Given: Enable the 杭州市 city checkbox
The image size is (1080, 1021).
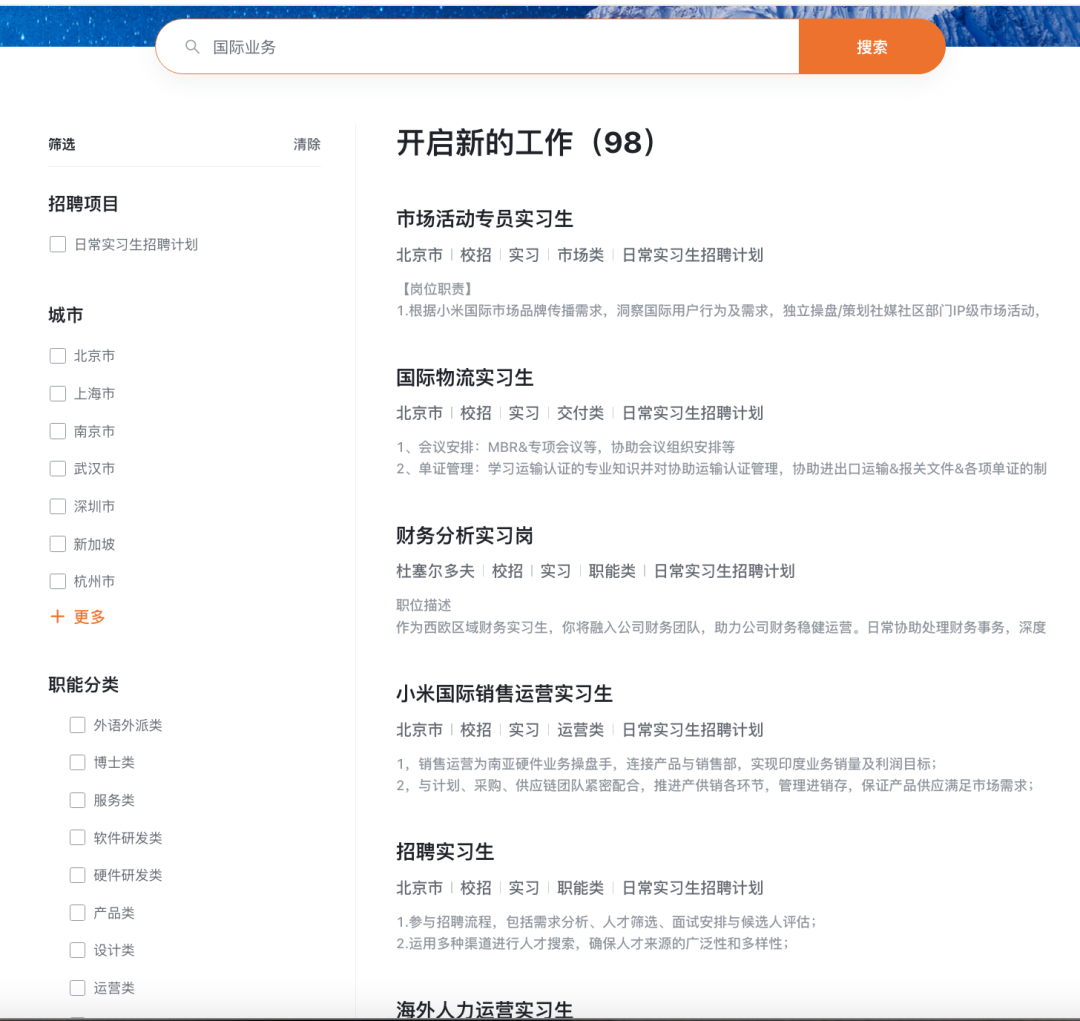Looking at the screenshot, I should pos(57,581).
